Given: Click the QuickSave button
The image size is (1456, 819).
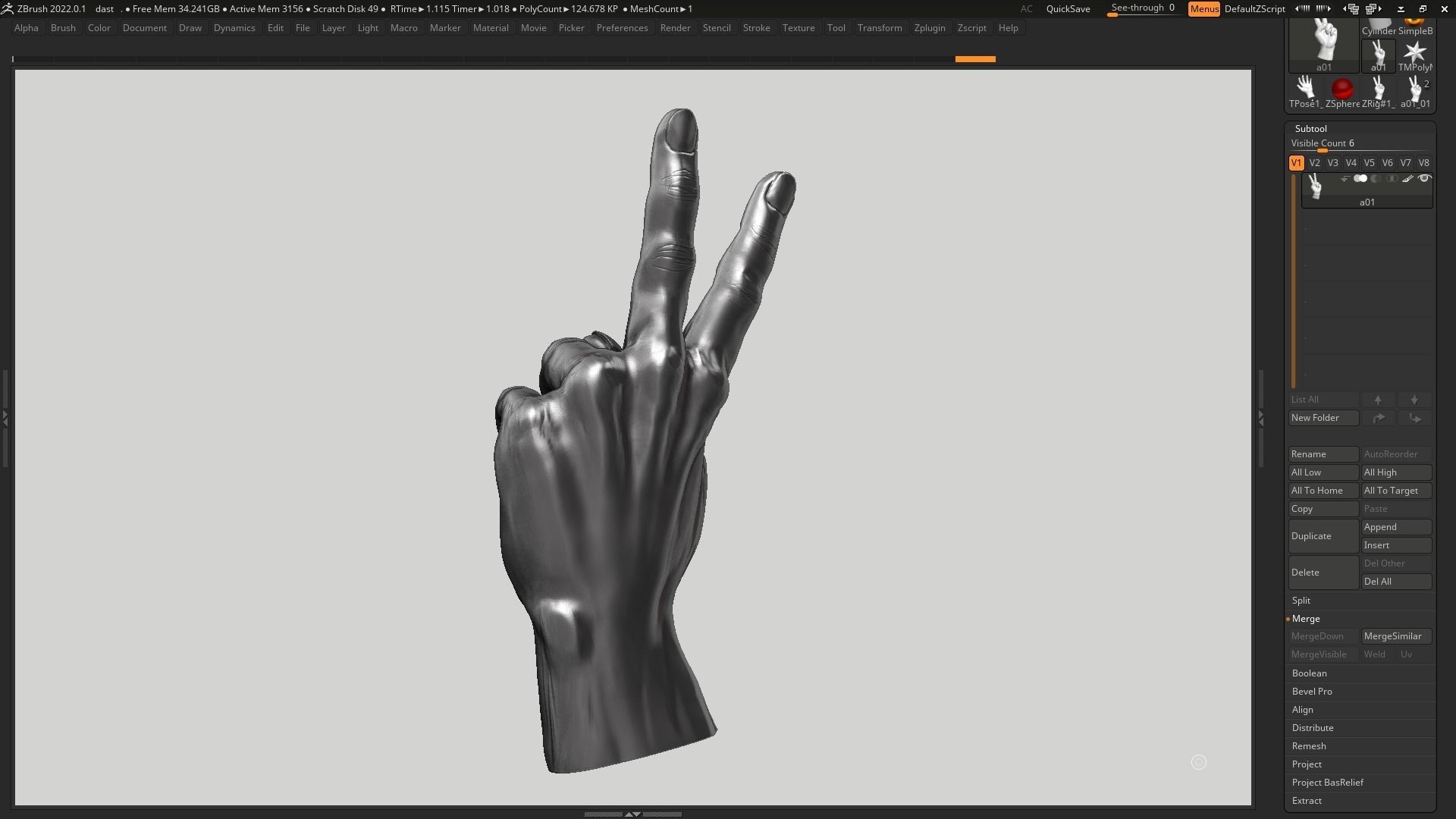Looking at the screenshot, I should click(1068, 9).
